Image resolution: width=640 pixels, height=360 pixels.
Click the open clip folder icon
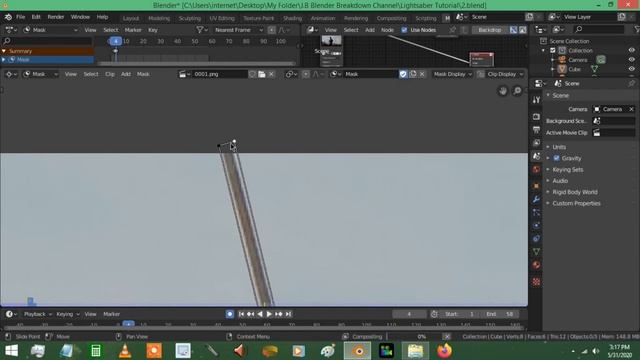click(x=262, y=74)
